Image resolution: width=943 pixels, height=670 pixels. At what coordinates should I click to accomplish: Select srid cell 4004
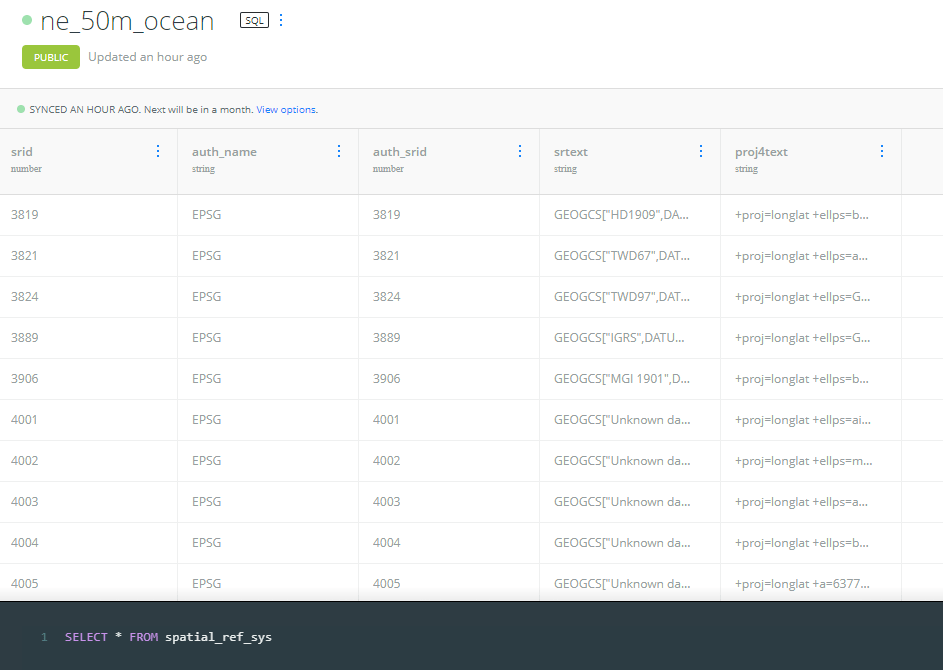tap(88, 542)
